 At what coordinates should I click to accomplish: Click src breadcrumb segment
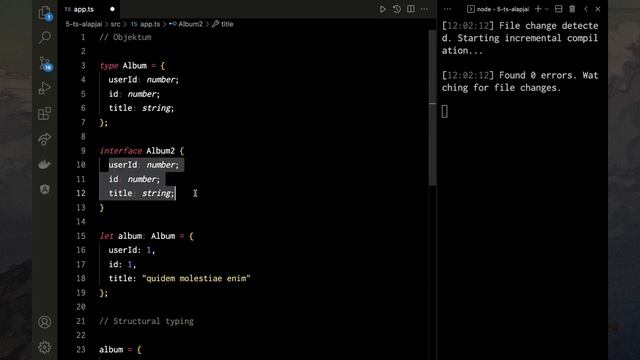pos(116,24)
